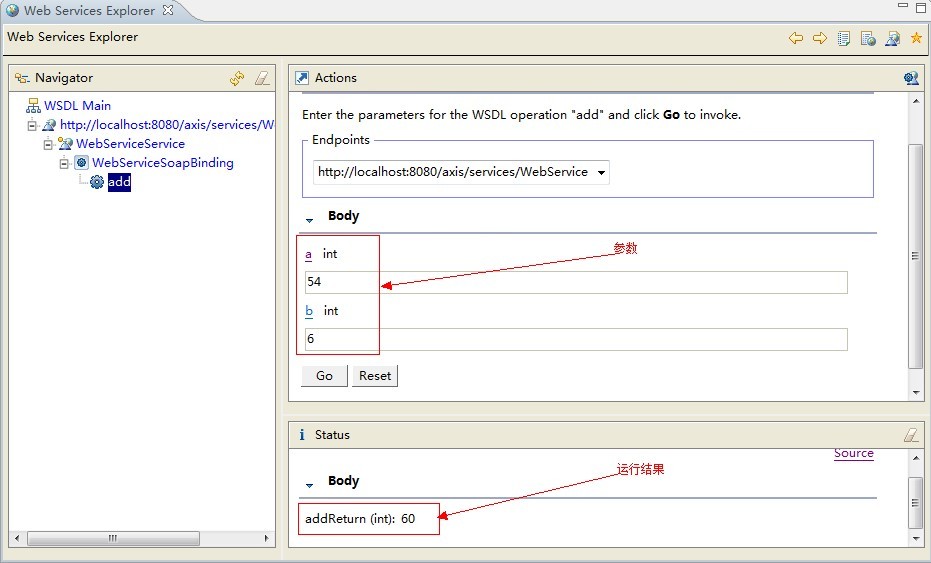
Task: Open the WSDL page toolbar icon
Action: pos(892,38)
